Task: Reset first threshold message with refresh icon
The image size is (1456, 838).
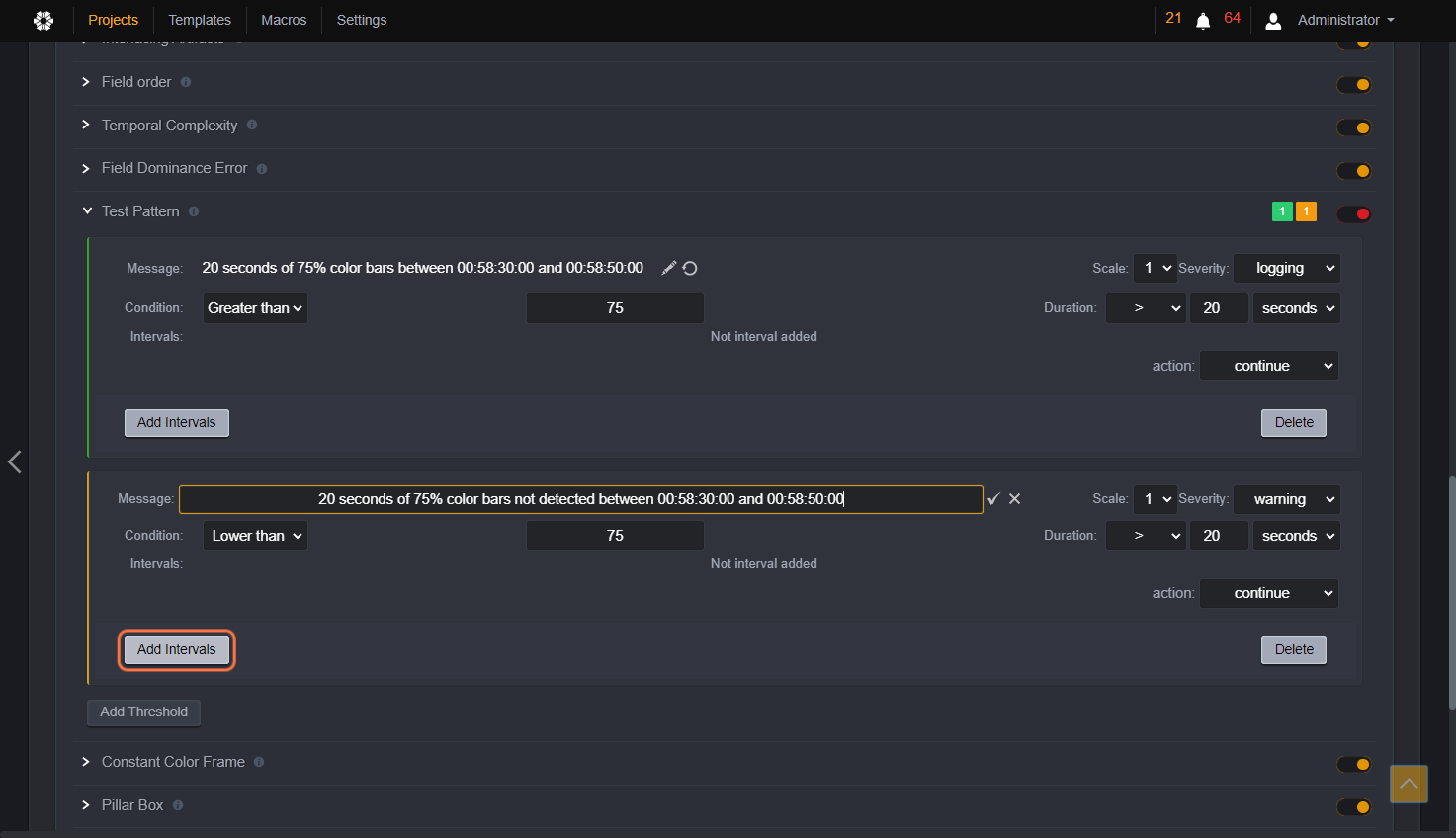Action: (690, 268)
